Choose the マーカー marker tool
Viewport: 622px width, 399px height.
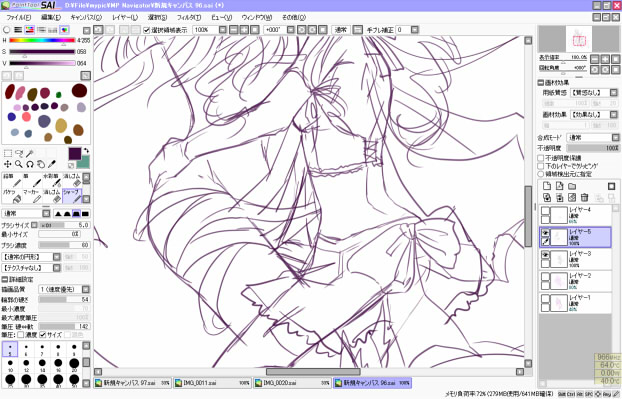coord(32,196)
